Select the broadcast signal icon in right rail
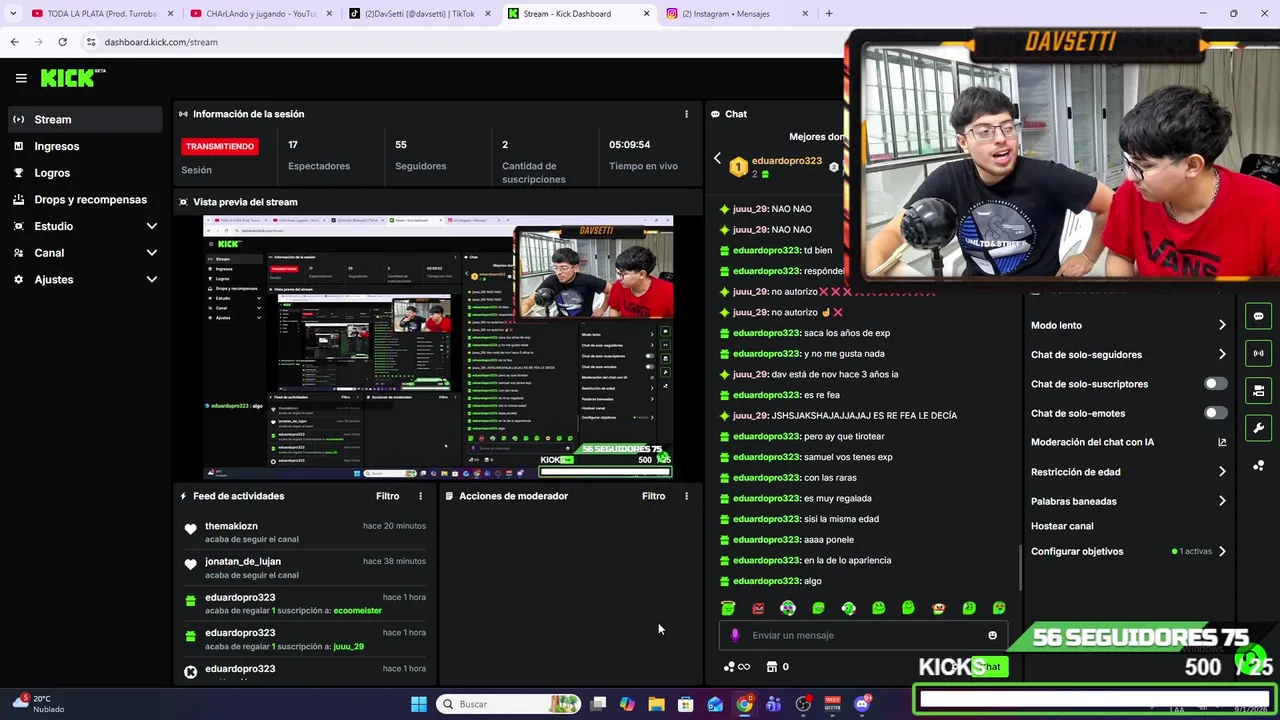This screenshot has width=1280, height=720. tap(1258, 353)
